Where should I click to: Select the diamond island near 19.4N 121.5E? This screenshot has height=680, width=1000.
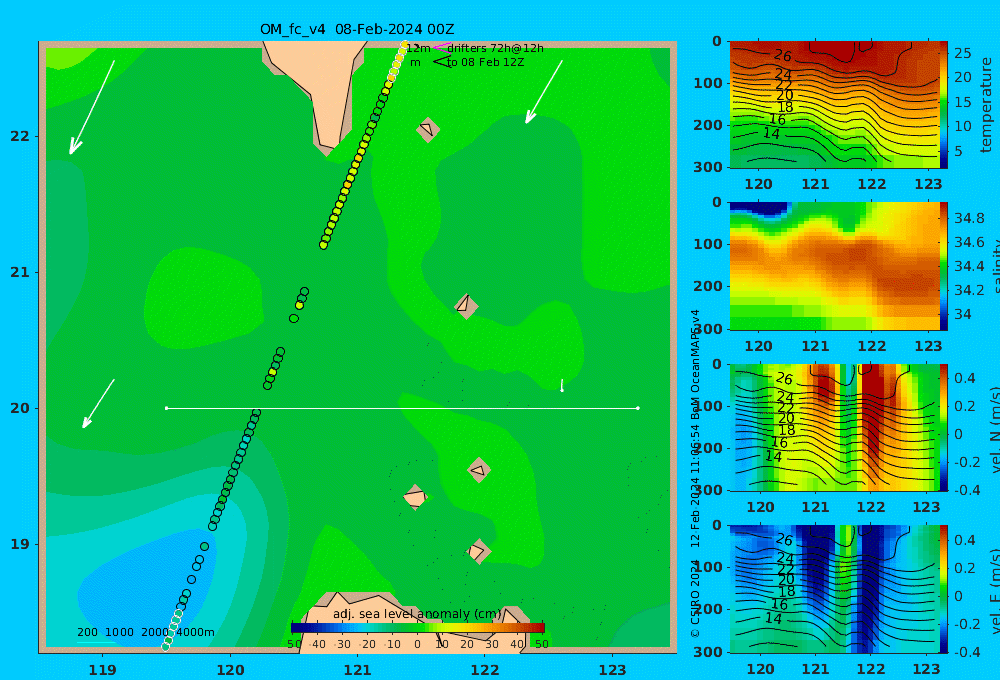[x=416, y=496]
